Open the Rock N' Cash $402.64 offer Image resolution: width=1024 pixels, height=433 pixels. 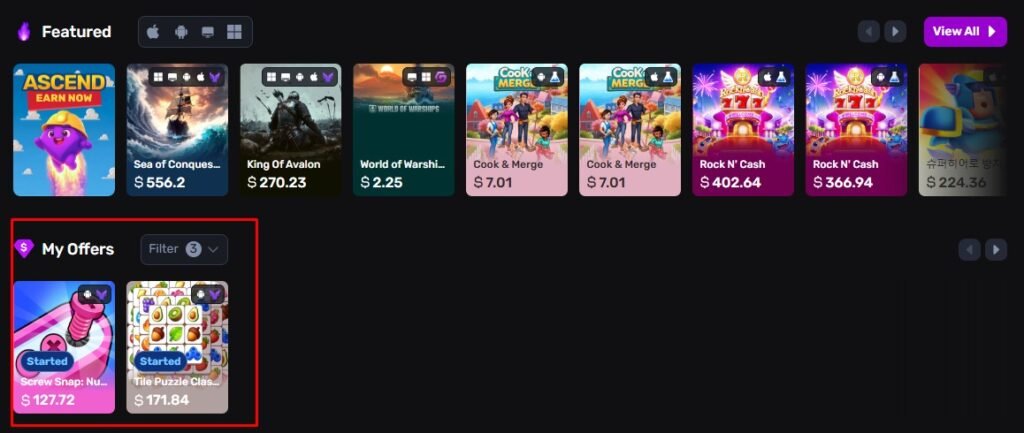[x=743, y=129]
